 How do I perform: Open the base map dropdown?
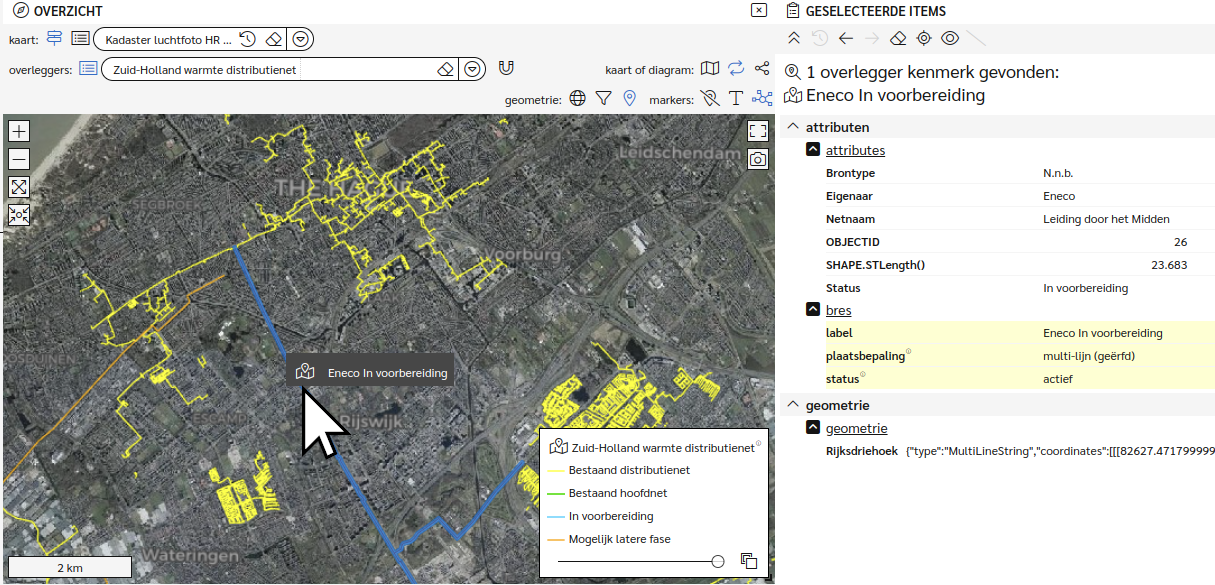[x=301, y=39]
